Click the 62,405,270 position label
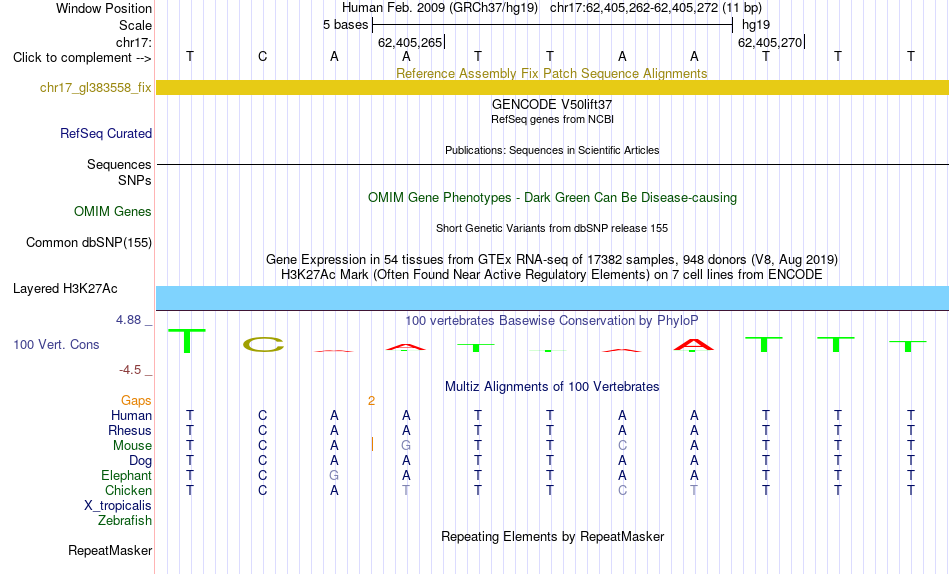Viewport: 950px width, 574px height. [x=770, y=42]
